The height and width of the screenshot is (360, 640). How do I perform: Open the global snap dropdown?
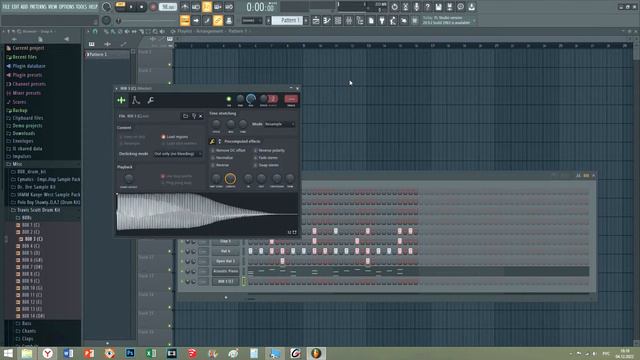[x=252, y=20]
